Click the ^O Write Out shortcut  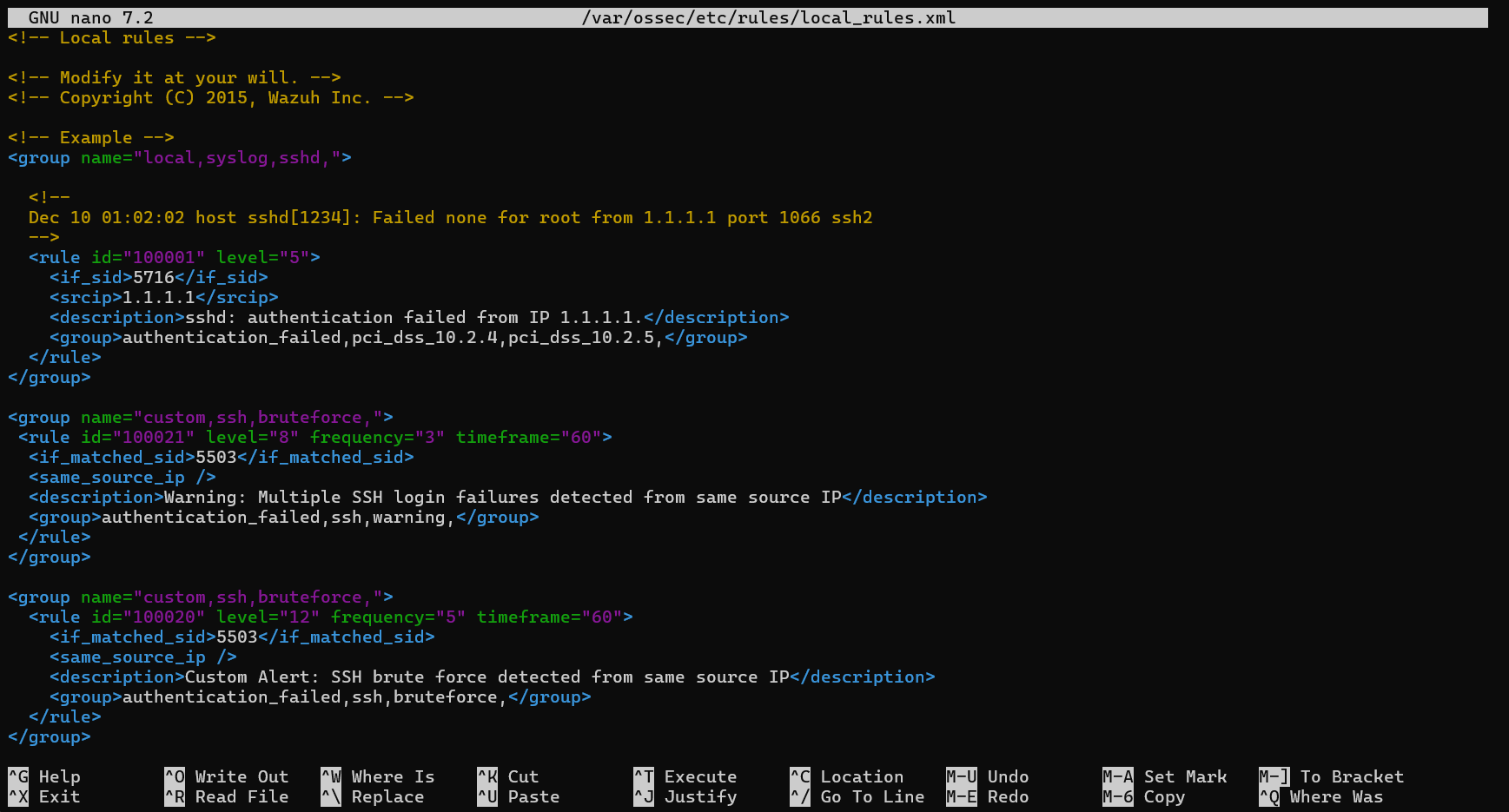coord(227,776)
